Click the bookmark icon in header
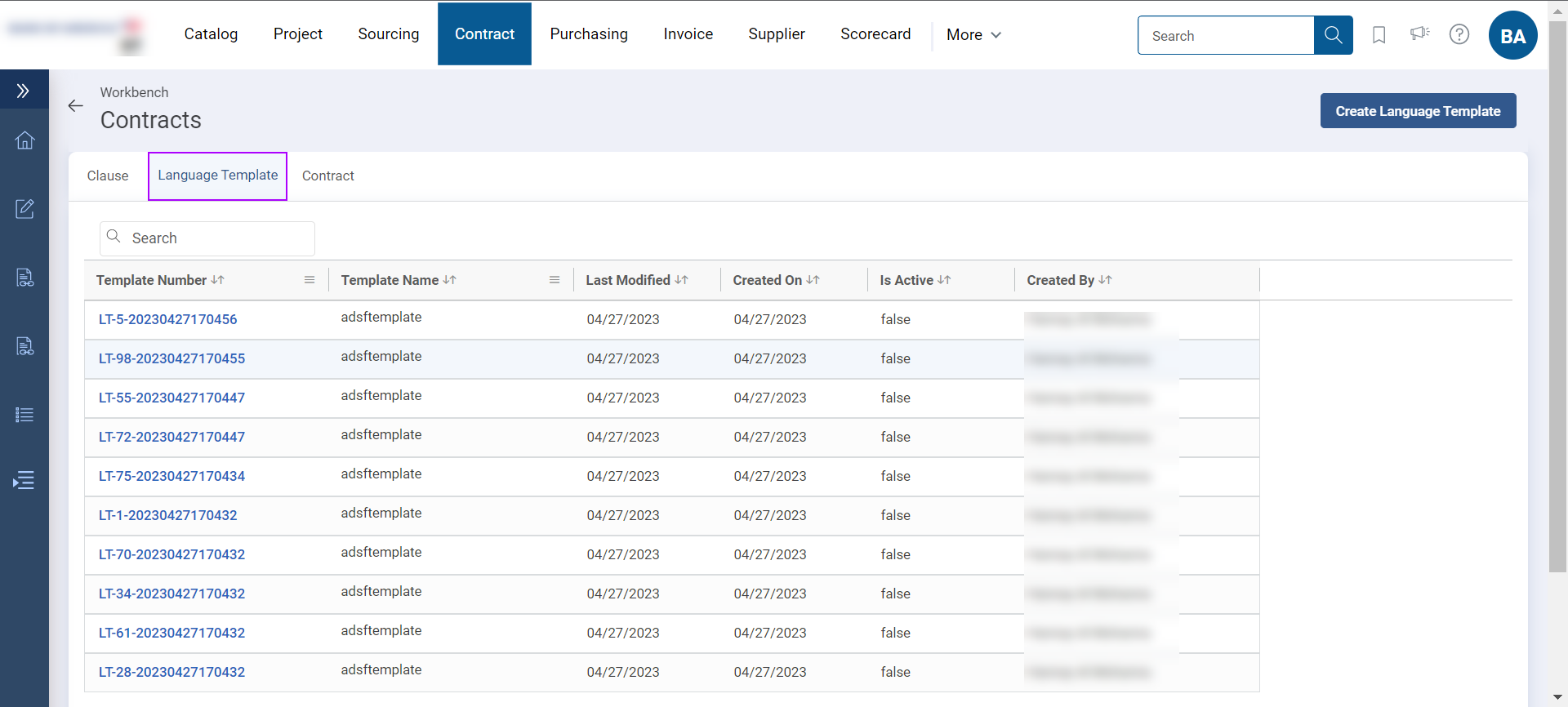Image resolution: width=1568 pixels, height=707 pixels. pos(1379,35)
